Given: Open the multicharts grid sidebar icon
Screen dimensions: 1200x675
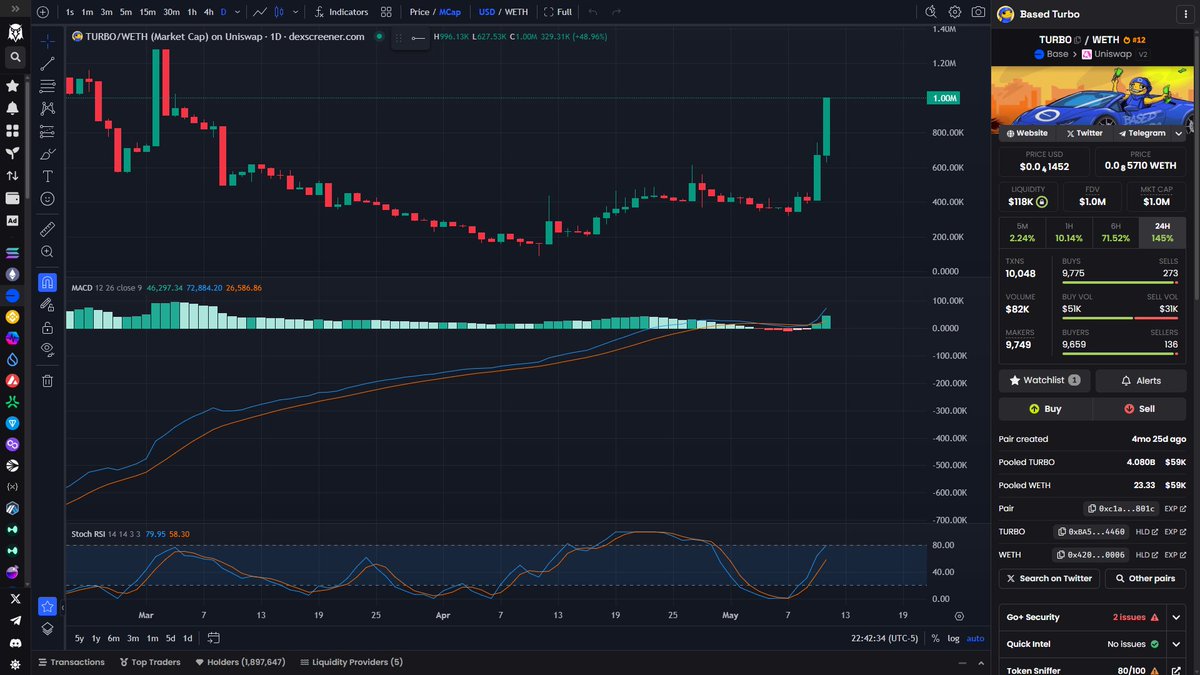Looking at the screenshot, I should click(13, 130).
